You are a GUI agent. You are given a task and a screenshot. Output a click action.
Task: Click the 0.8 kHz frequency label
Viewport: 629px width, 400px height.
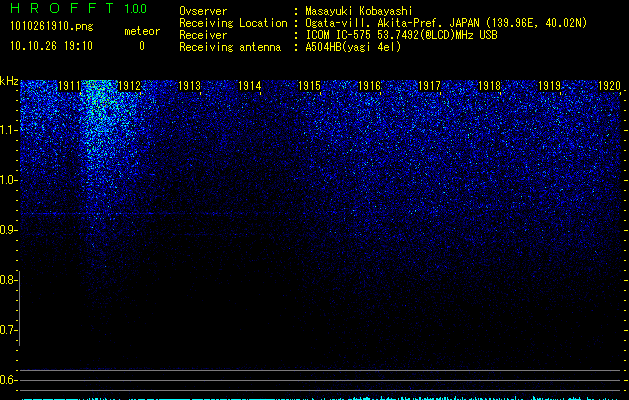pyautogui.click(x=8, y=280)
